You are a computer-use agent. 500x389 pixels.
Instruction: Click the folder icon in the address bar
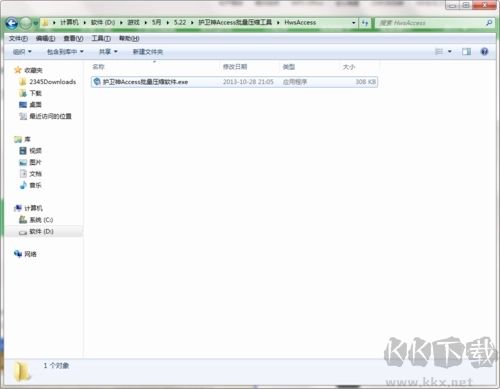click(x=45, y=23)
